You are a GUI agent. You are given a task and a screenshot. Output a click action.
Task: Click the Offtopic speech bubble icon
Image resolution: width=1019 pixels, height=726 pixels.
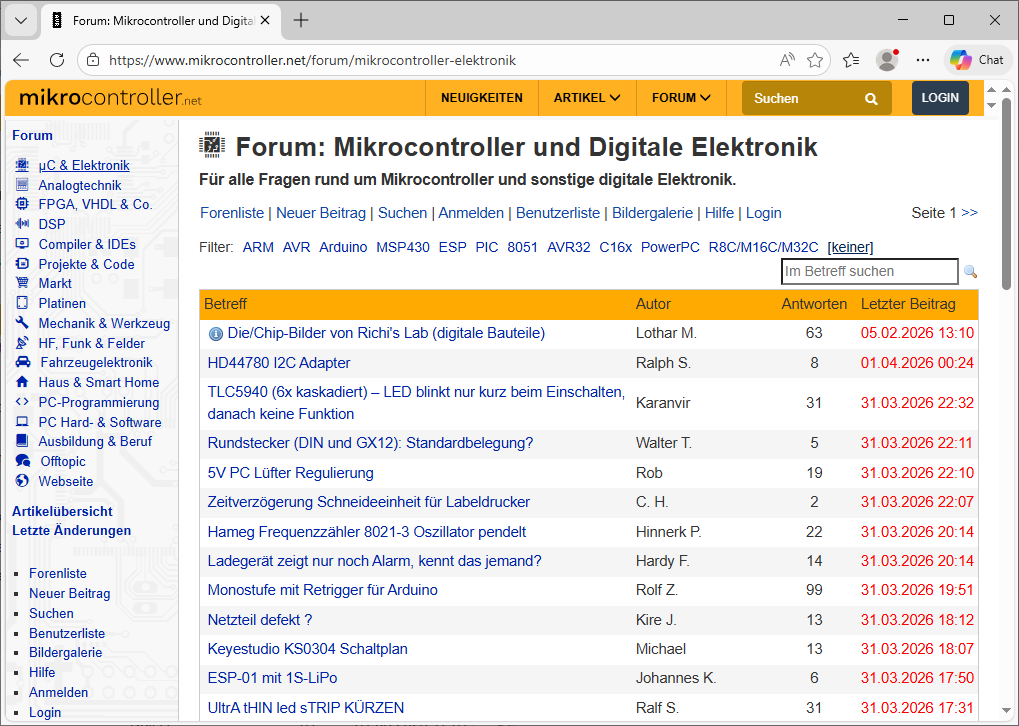tap(22, 461)
